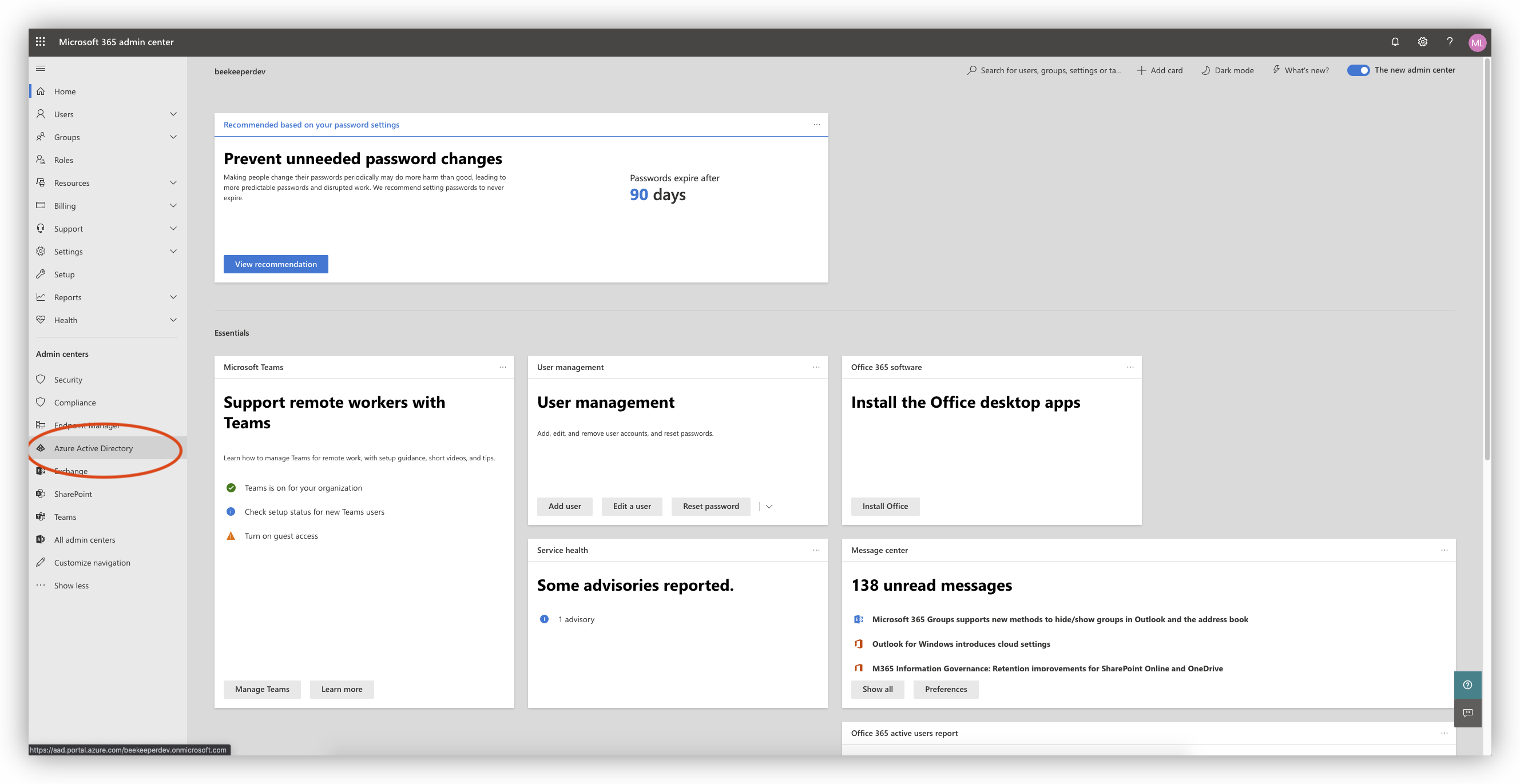This screenshot has height=784, width=1520.
Task: Open the ML account avatar
Action: [x=1477, y=42]
